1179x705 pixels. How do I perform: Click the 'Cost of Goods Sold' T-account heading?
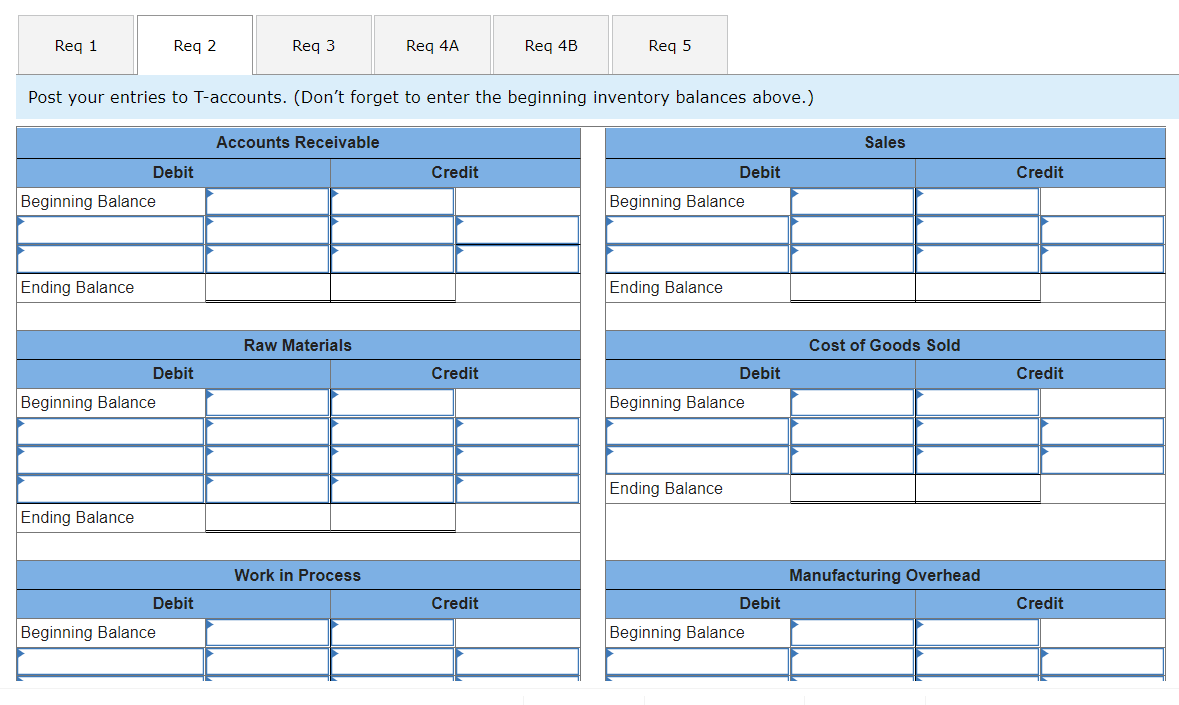(884, 345)
